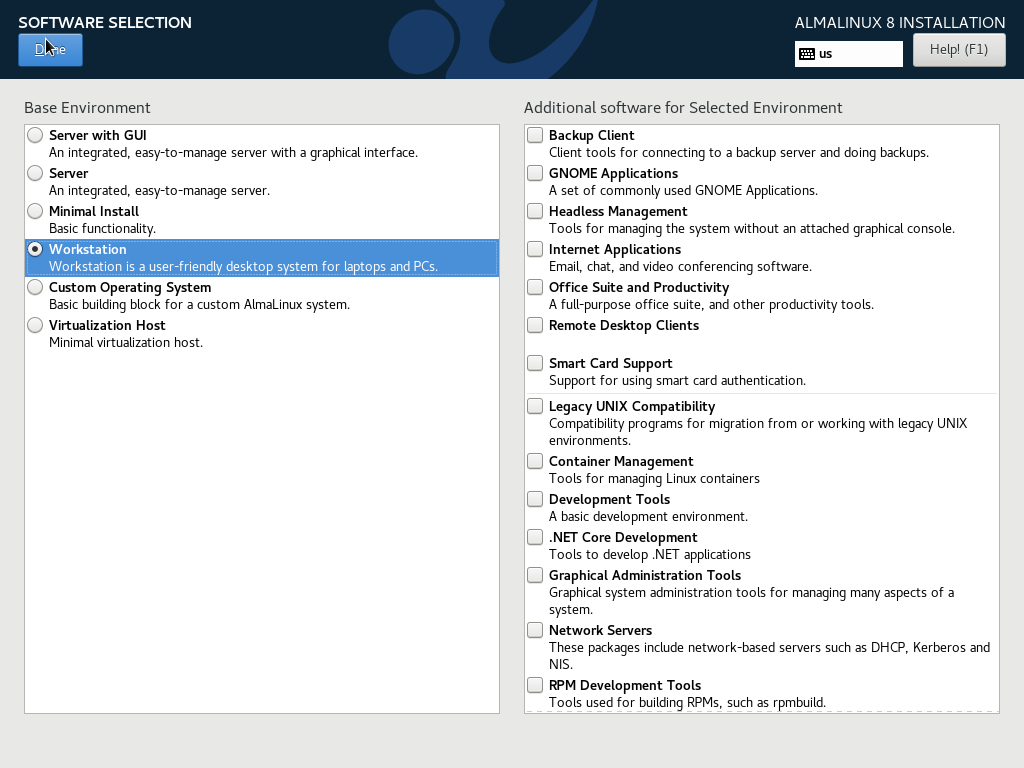
Task: Open Help with the F1 button
Action: (x=959, y=50)
